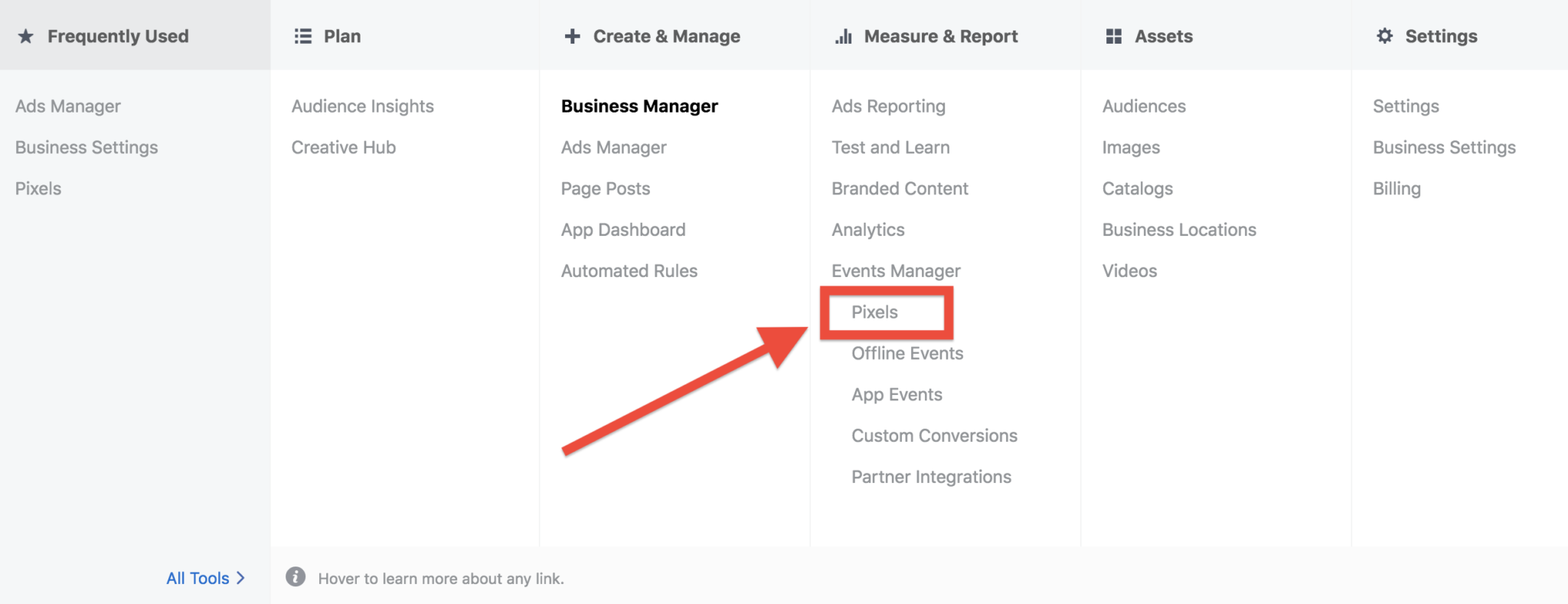
Task: Open Partner Integrations
Action: (x=931, y=477)
